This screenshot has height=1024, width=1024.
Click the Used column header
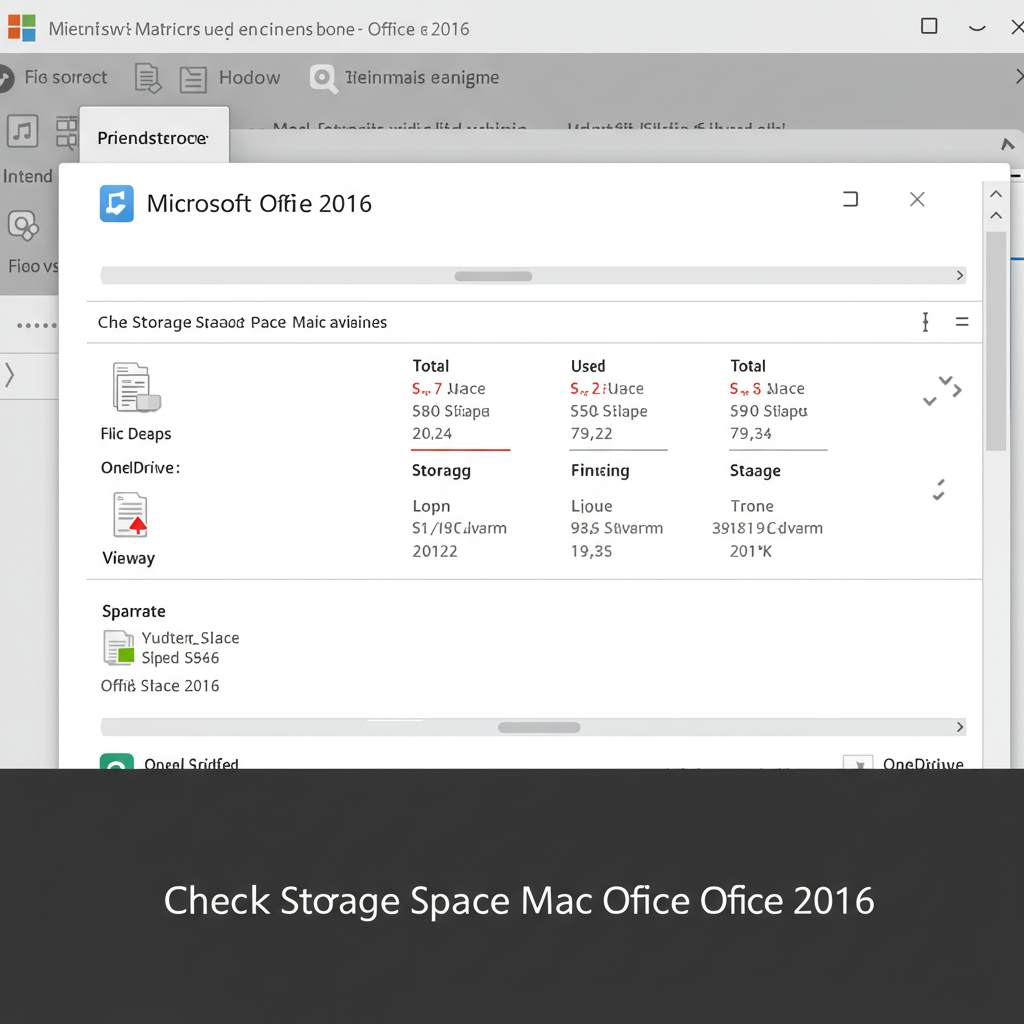(x=588, y=366)
